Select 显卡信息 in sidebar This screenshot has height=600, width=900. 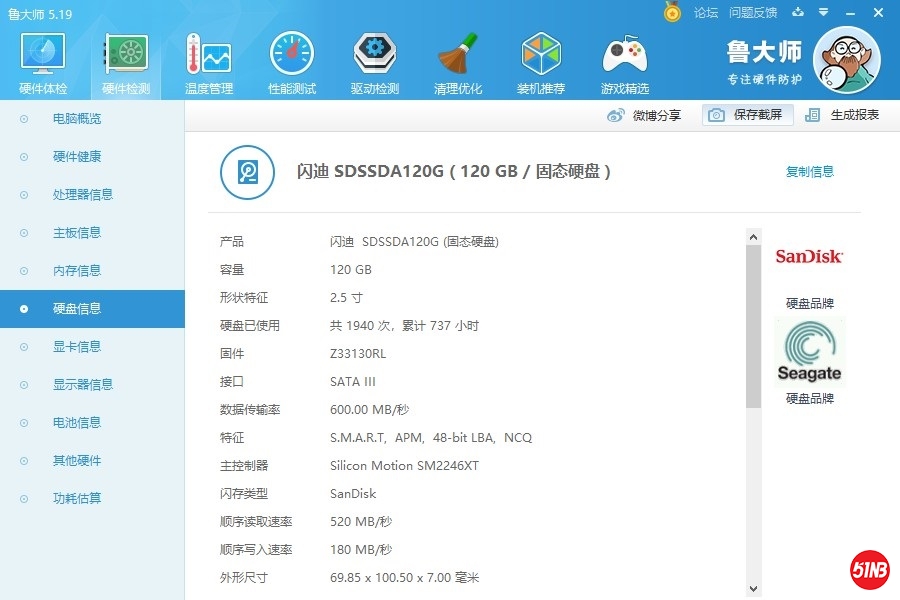tap(92, 347)
